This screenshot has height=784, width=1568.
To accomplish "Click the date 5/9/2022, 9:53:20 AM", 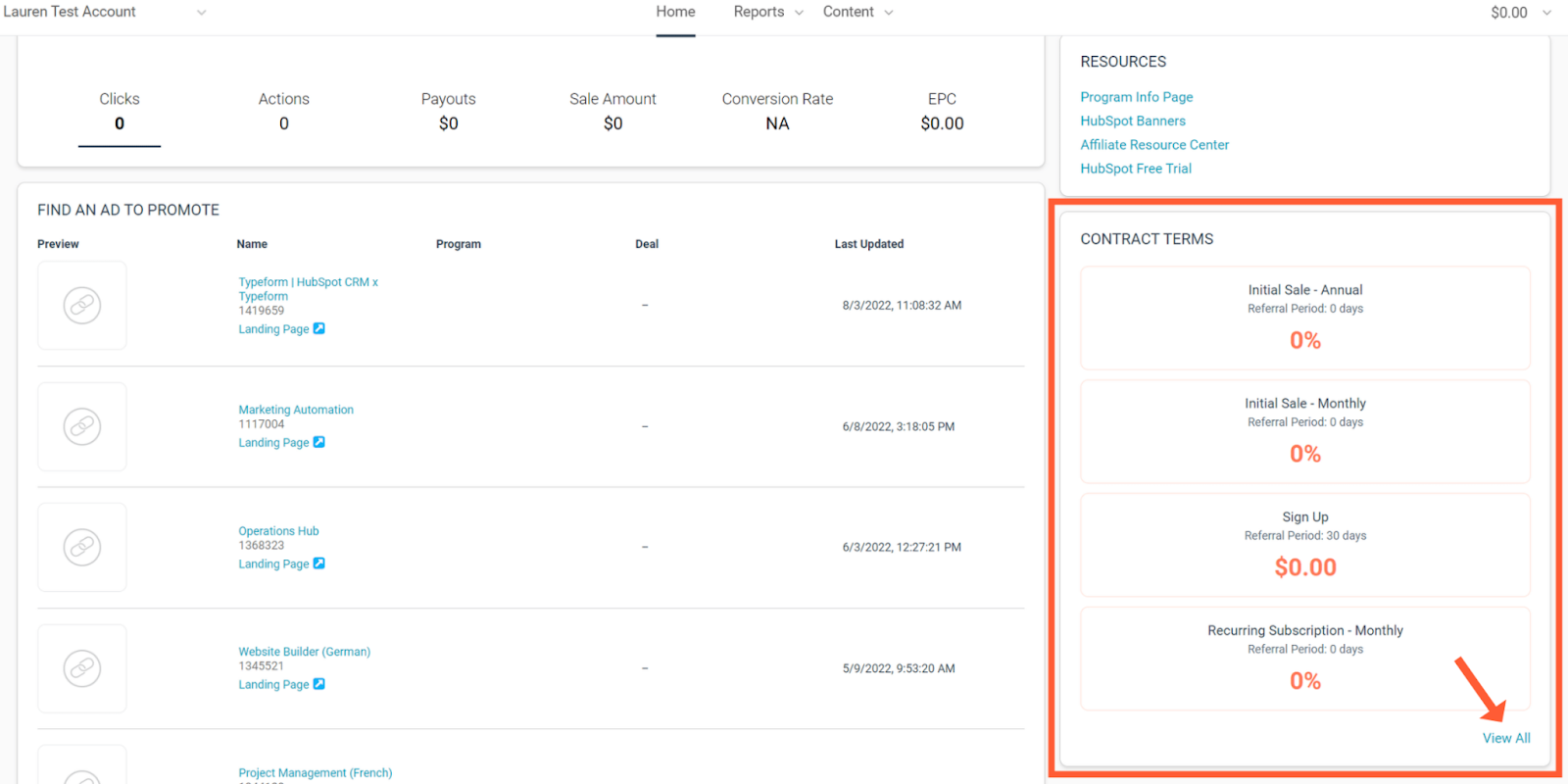I will click(x=899, y=668).
